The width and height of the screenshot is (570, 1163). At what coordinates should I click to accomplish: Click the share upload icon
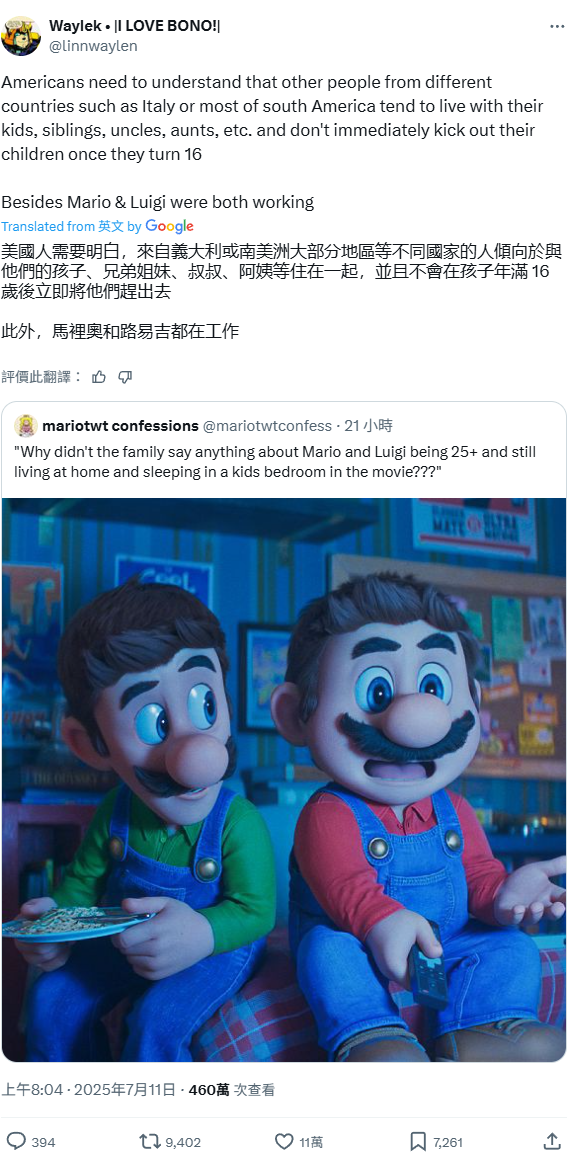point(552,1141)
